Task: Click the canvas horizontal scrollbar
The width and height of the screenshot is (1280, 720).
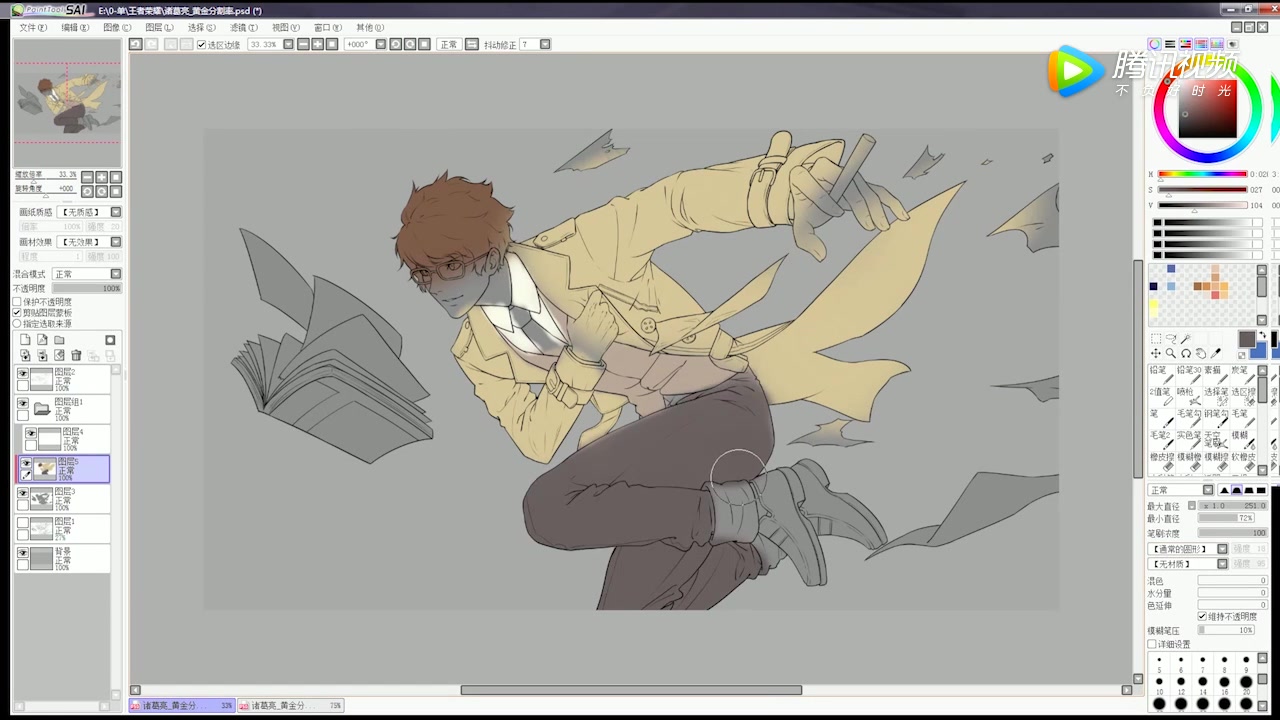Action: (631, 690)
